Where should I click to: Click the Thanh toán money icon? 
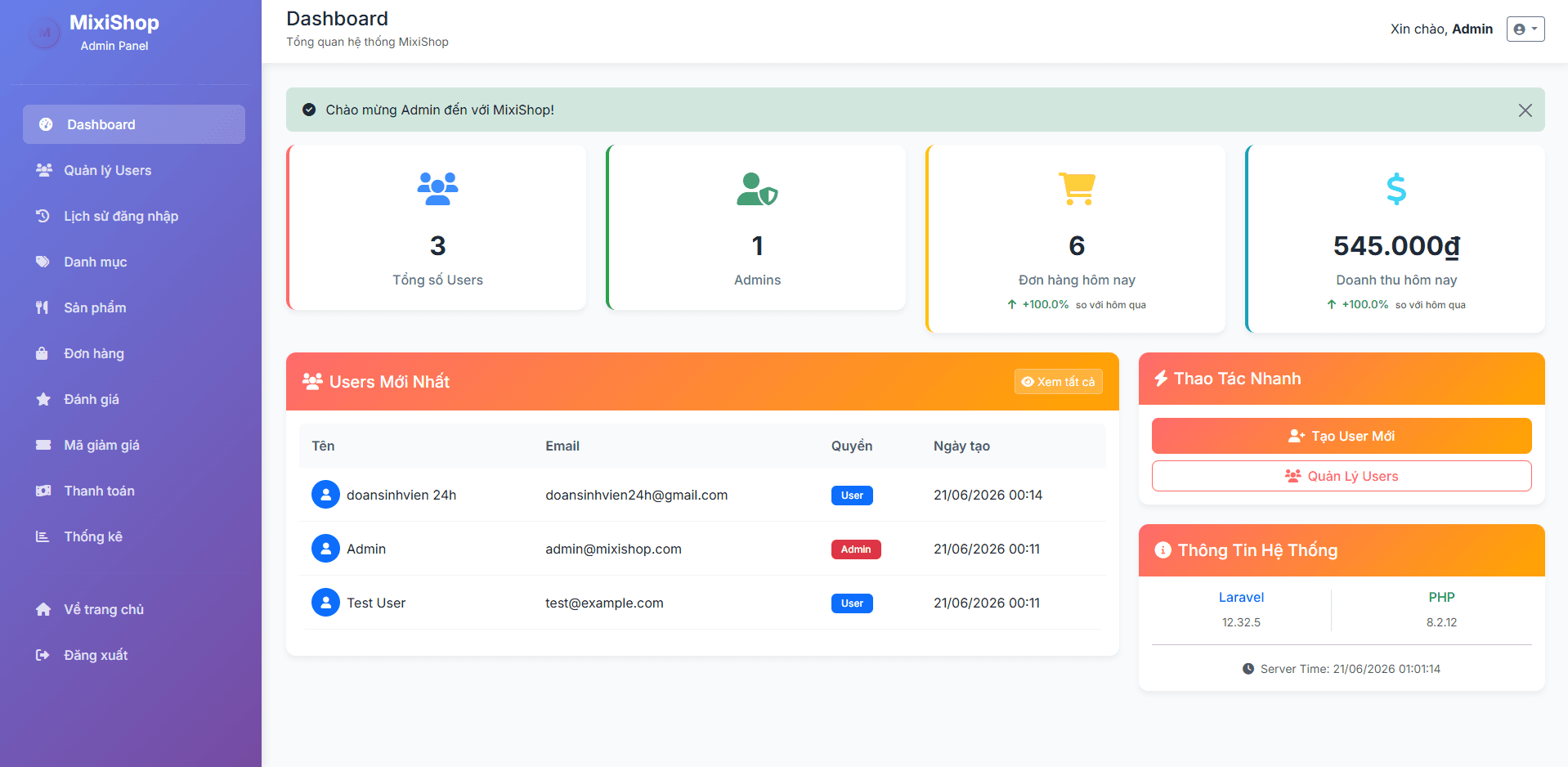(43, 491)
